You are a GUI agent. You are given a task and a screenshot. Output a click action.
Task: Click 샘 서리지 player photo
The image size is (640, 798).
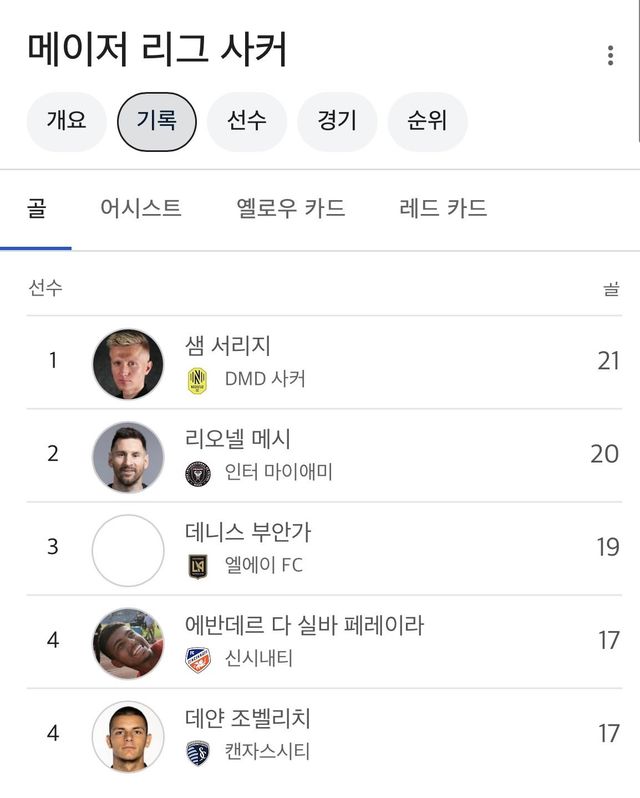[128, 363]
